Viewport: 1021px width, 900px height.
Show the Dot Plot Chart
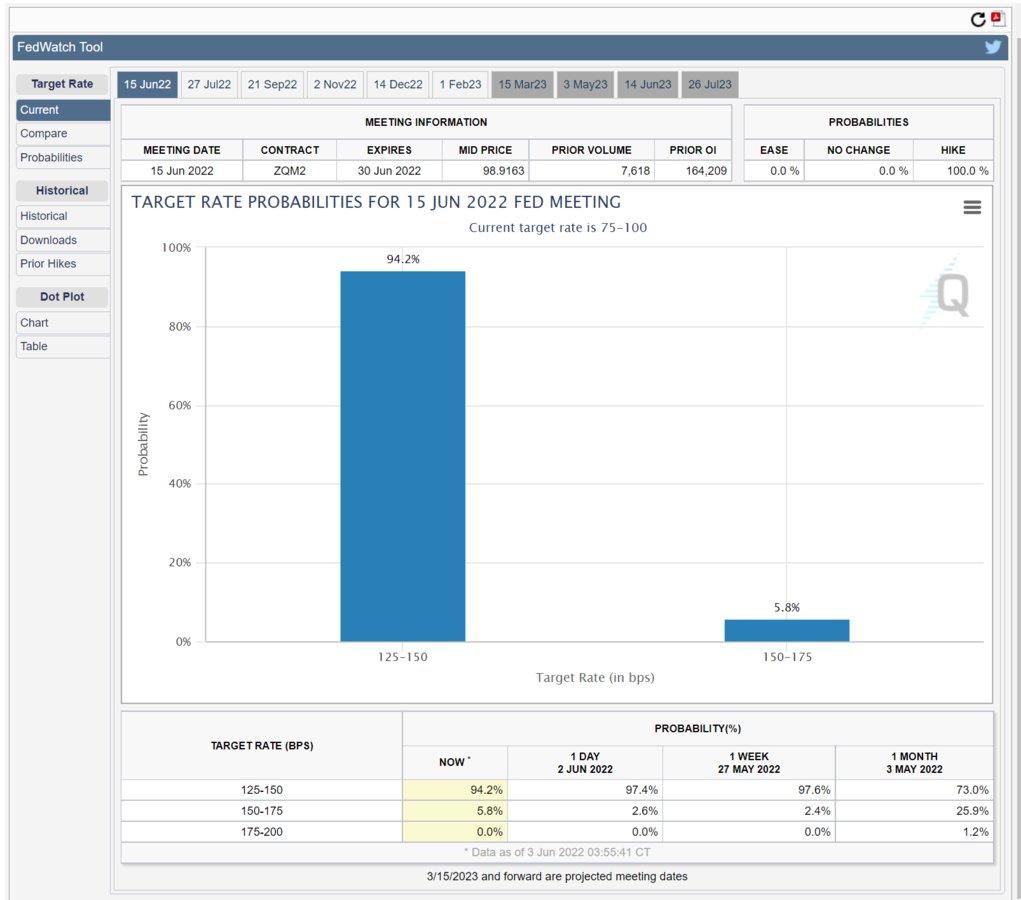click(35, 322)
